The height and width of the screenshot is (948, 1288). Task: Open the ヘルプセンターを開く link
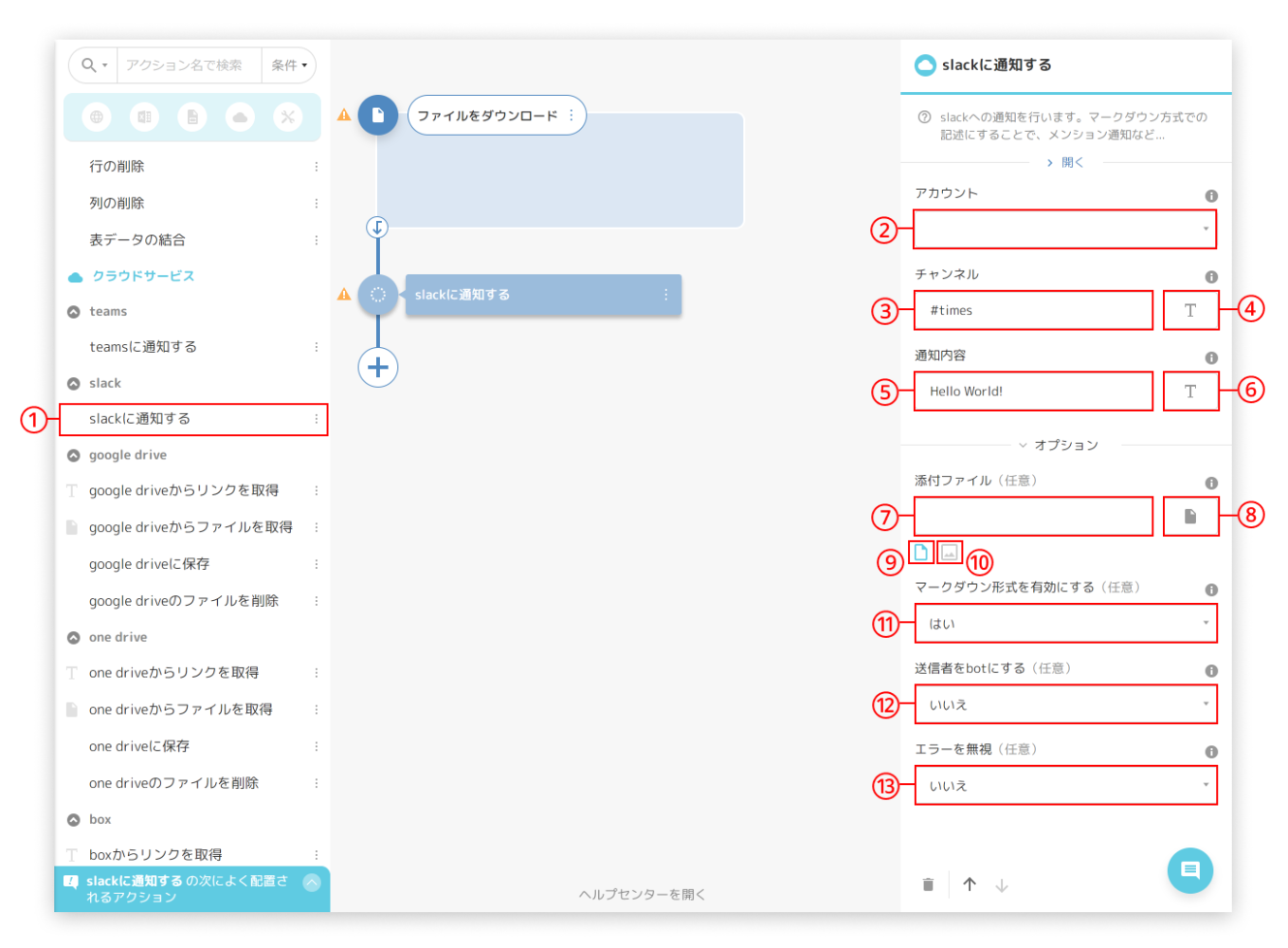(643, 895)
